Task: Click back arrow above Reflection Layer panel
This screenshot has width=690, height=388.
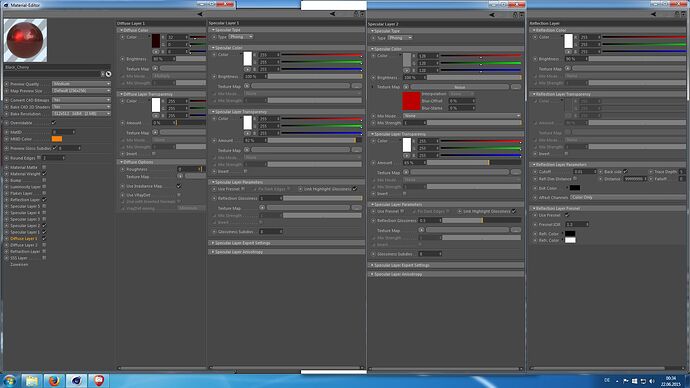Action: pyautogui.click(x=653, y=15)
